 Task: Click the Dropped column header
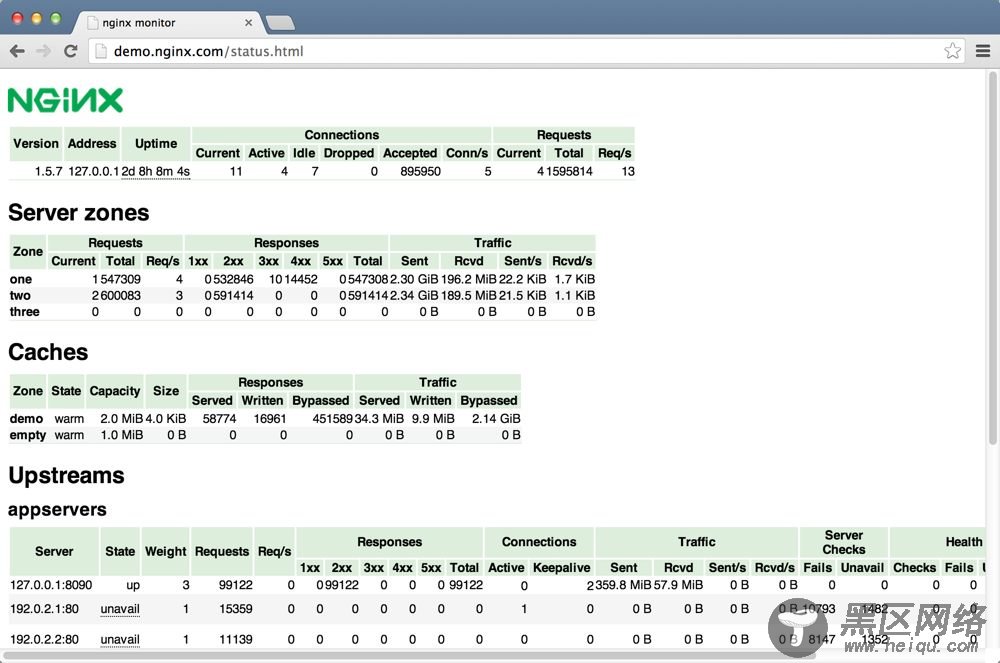click(x=348, y=153)
